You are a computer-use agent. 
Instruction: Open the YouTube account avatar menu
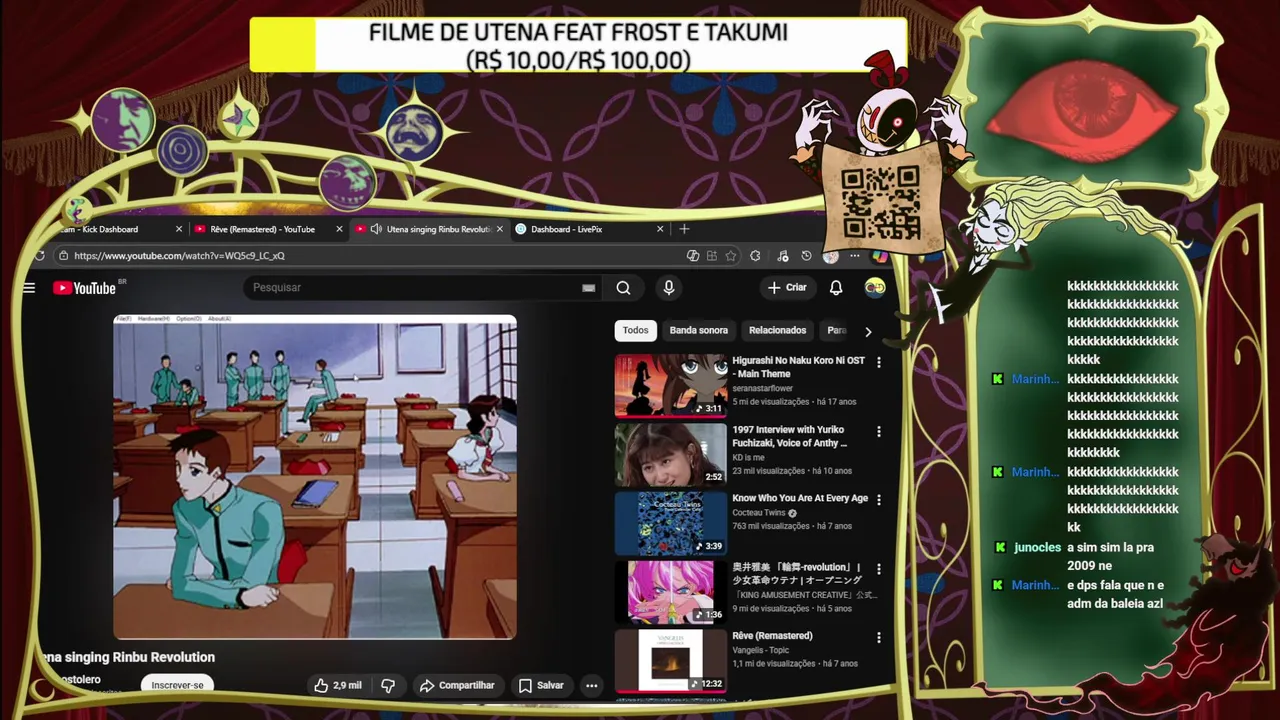pyautogui.click(x=875, y=288)
